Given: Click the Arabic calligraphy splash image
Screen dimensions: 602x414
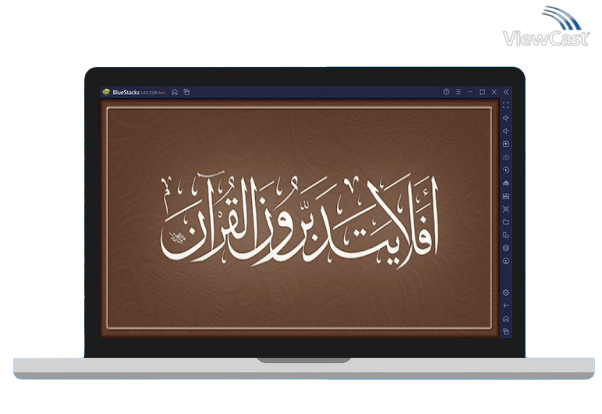Looking at the screenshot, I should pyautogui.click(x=299, y=218).
